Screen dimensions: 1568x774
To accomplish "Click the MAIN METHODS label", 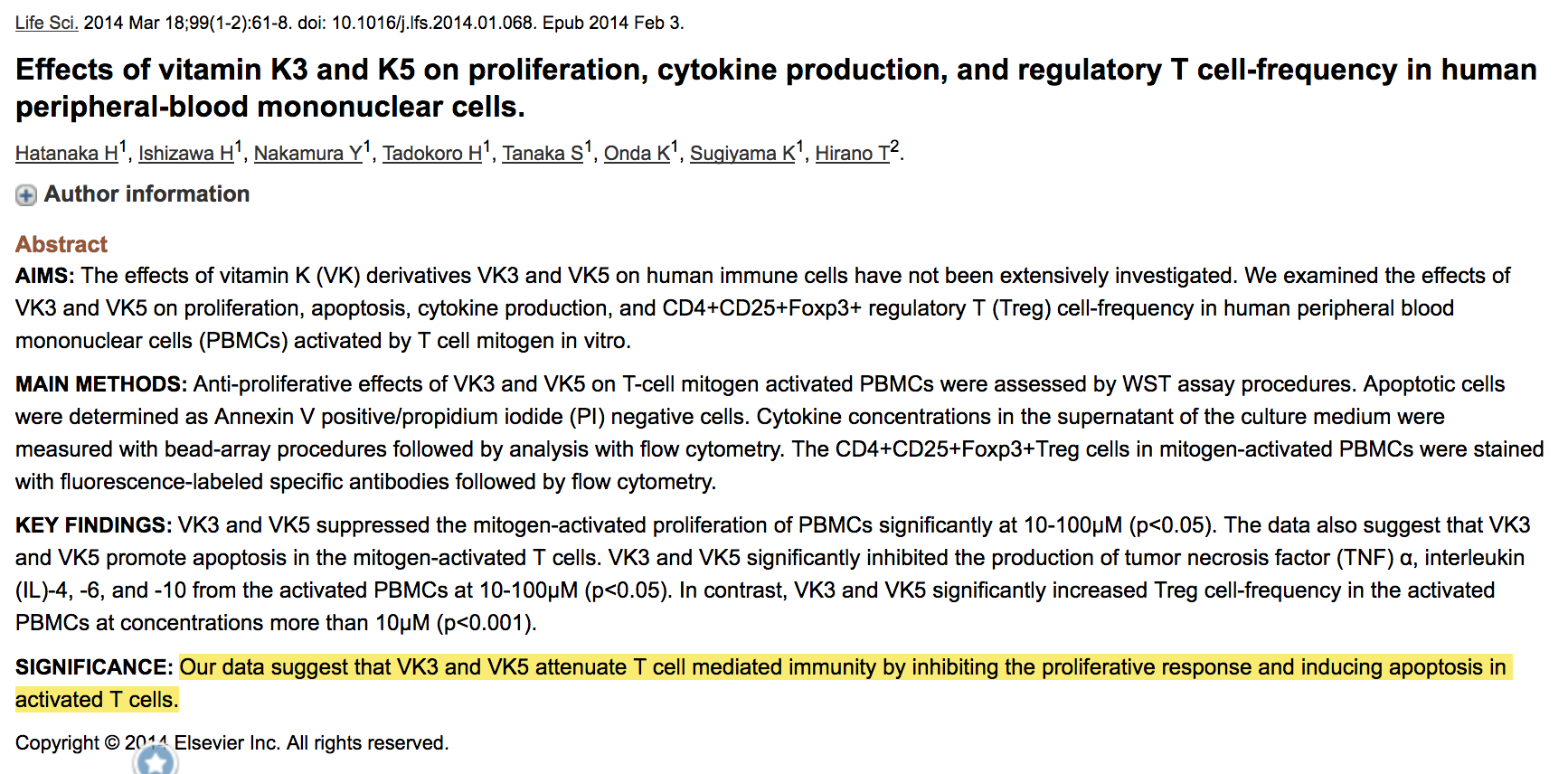I will [101, 384].
